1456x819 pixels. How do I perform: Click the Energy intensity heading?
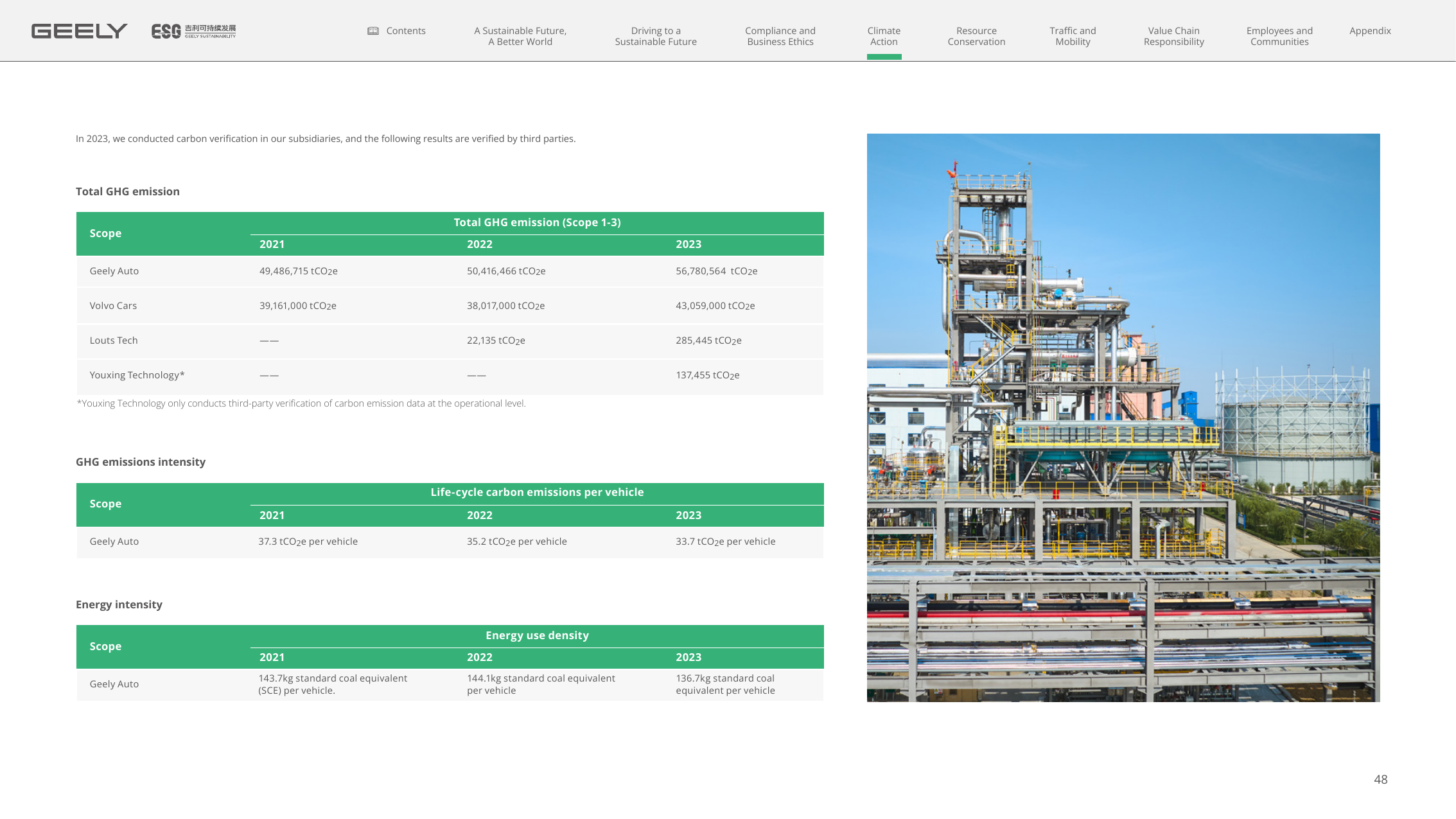point(119,604)
